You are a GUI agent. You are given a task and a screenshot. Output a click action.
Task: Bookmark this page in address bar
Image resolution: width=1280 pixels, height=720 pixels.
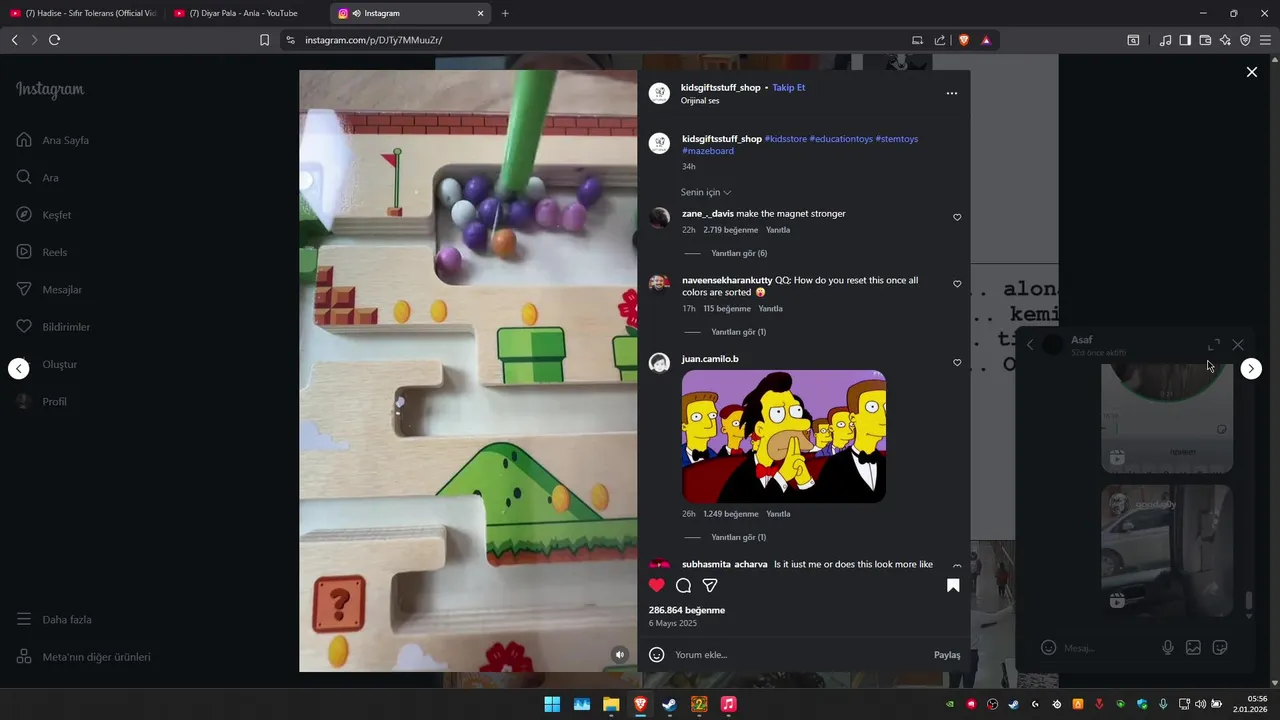click(264, 40)
